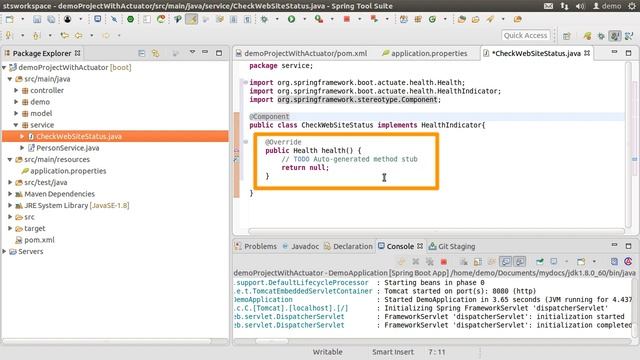
Task: Click the Quick Access search field
Action: tap(525, 36)
